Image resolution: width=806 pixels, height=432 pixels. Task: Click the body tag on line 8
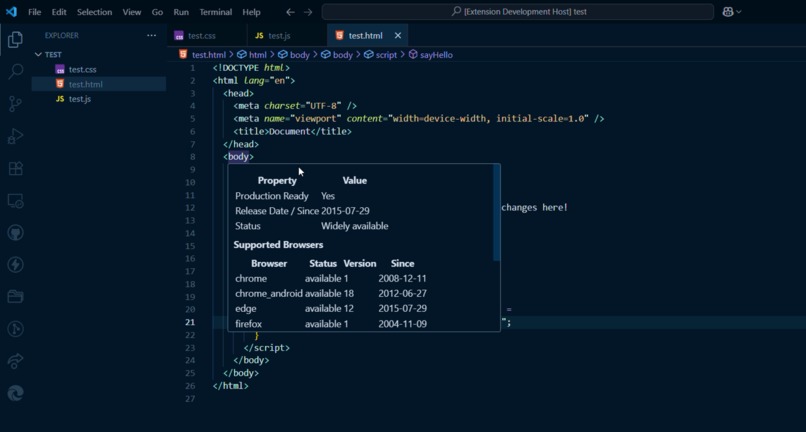239,156
